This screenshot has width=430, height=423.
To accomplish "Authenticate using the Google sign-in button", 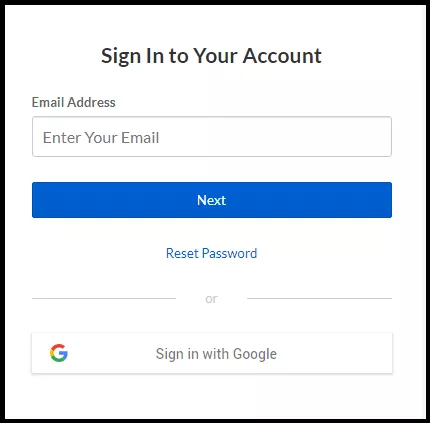I will [212, 353].
